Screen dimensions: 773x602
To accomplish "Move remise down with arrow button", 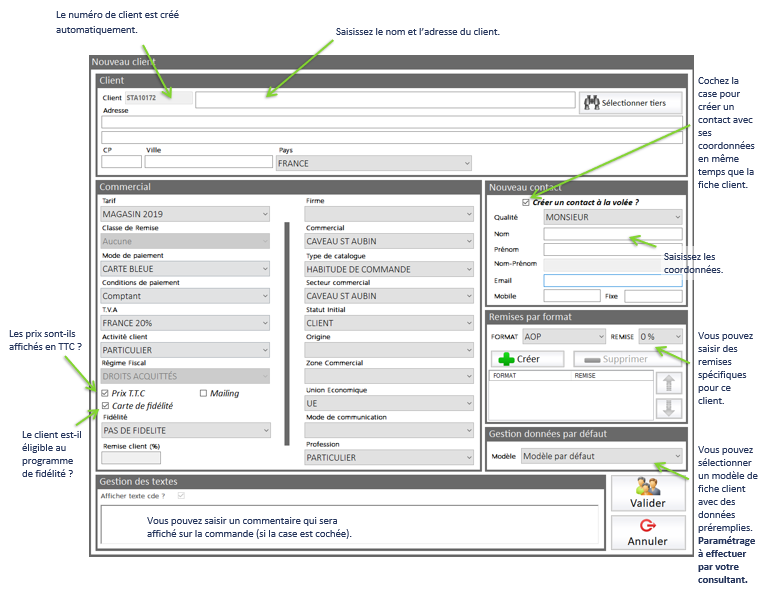I will pos(668,407).
